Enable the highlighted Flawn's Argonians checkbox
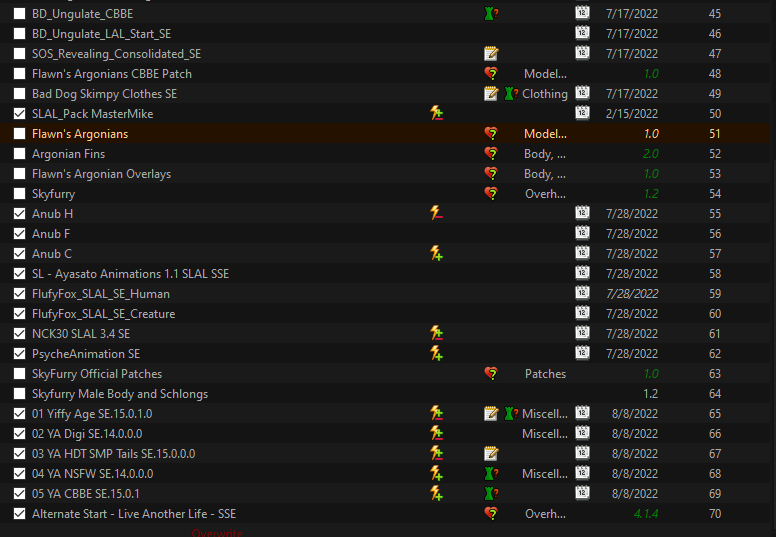This screenshot has width=776, height=537. tap(19, 134)
